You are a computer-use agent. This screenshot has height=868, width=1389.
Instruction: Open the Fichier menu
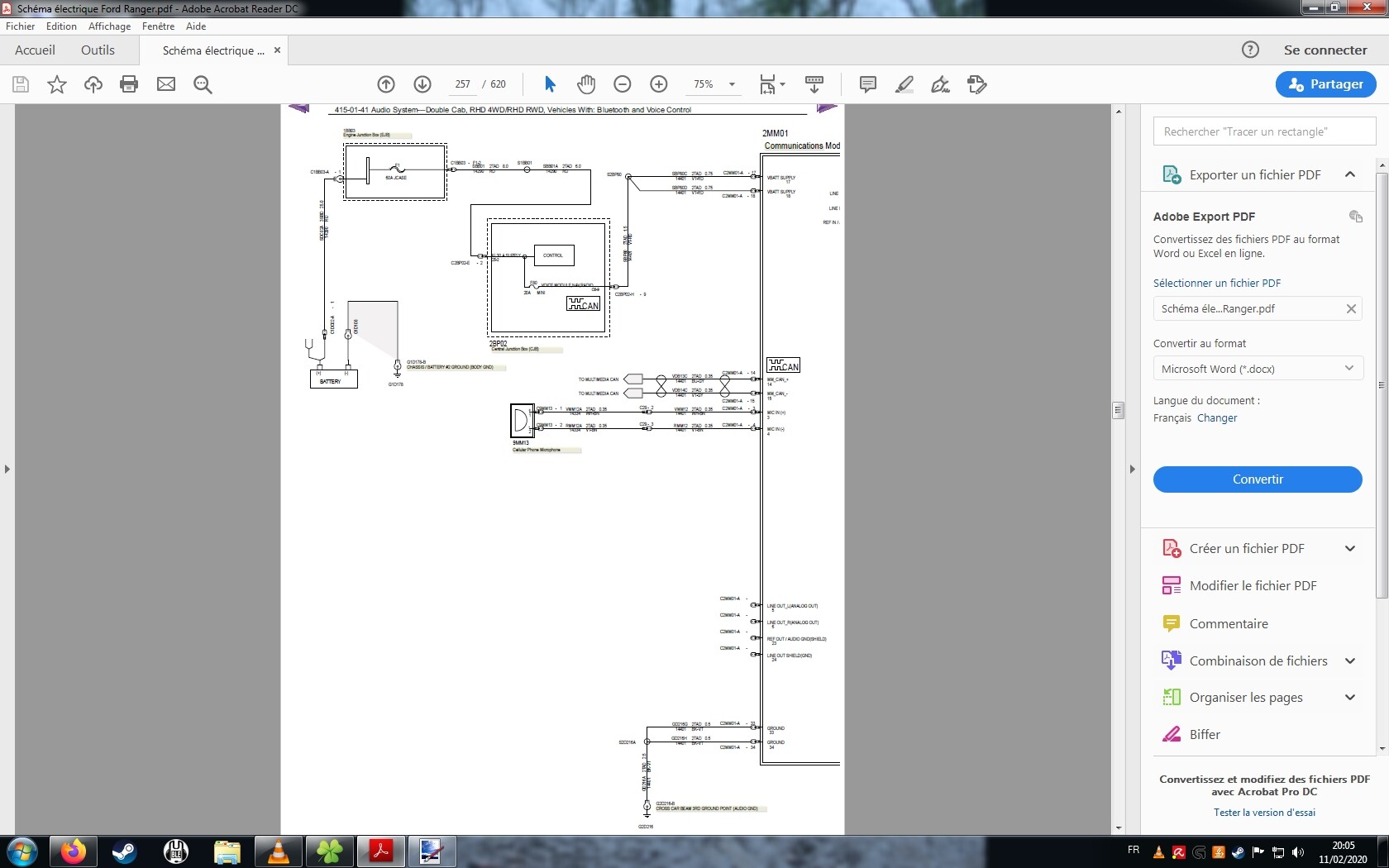[20, 26]
